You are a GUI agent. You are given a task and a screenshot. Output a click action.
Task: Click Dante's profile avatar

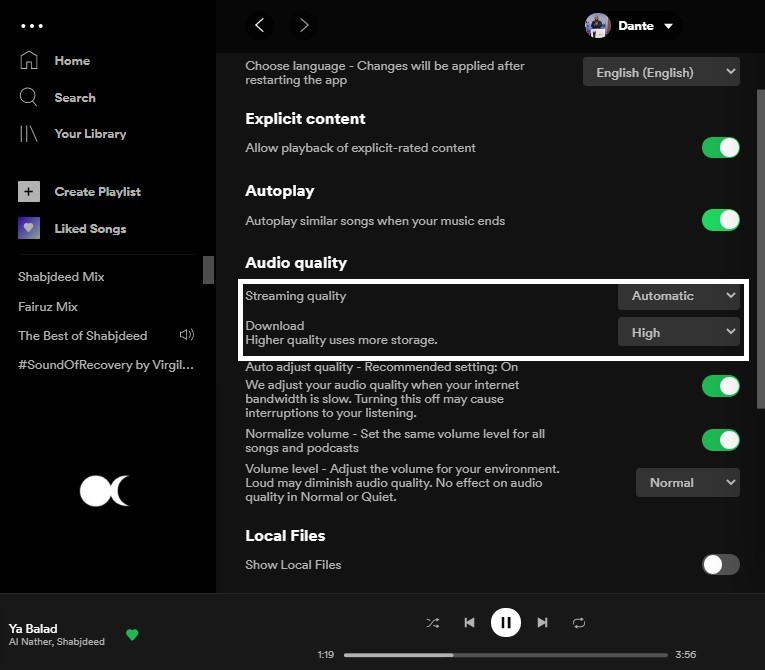pos(598,25)
